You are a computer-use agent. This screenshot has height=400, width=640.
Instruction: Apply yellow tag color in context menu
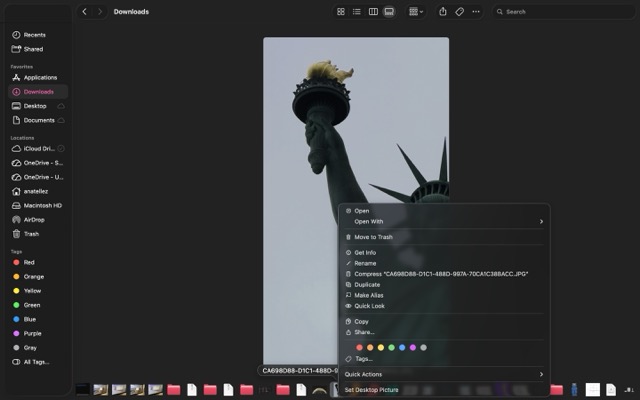[x=381, y=347]
